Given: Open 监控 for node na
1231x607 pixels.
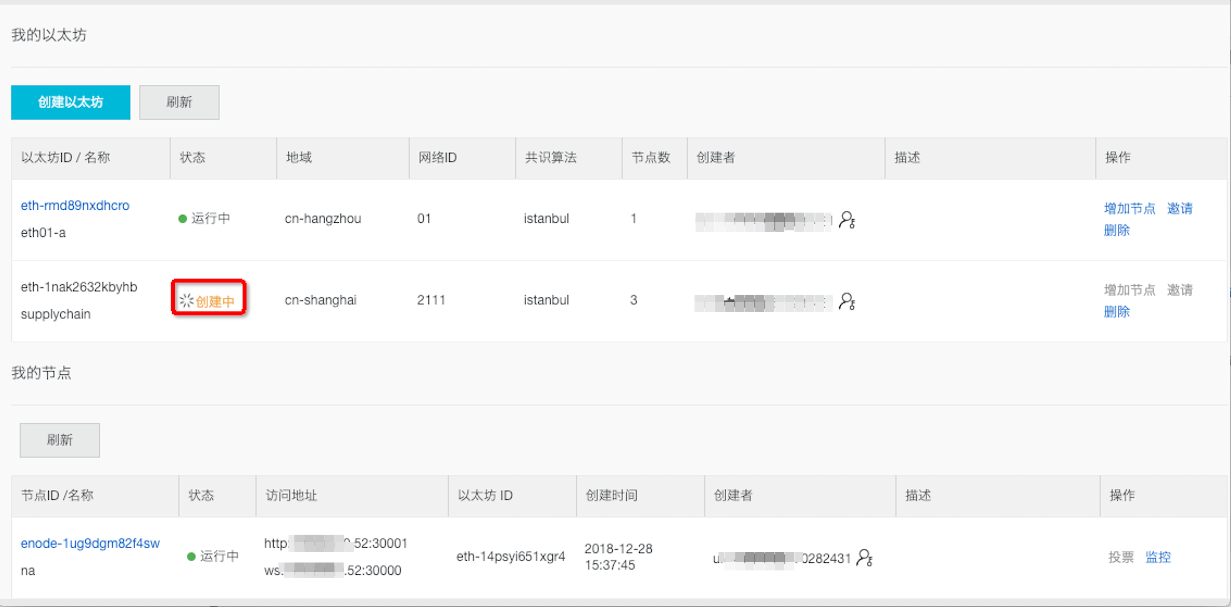Looking at the screenshot, I should (1158, 557).
